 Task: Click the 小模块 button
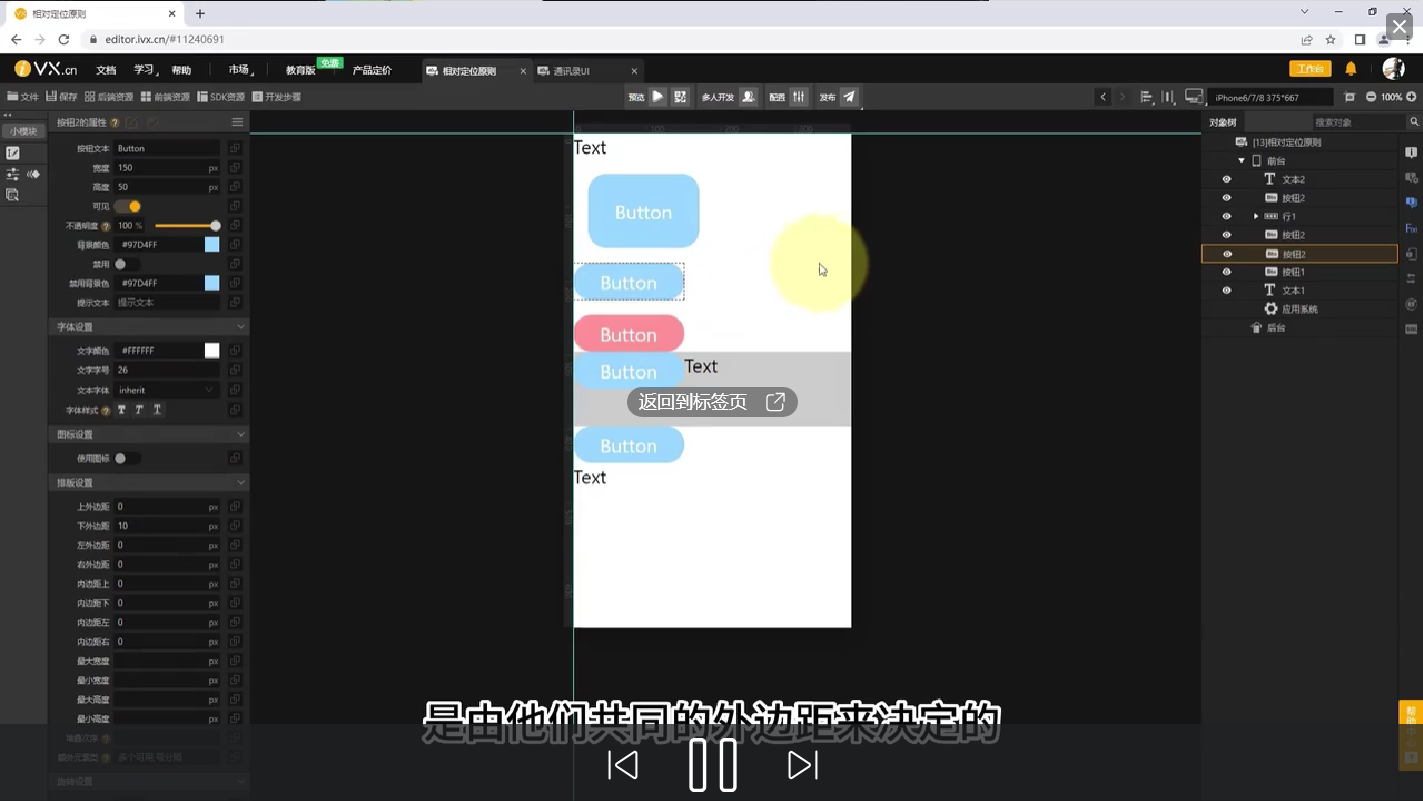24,131
